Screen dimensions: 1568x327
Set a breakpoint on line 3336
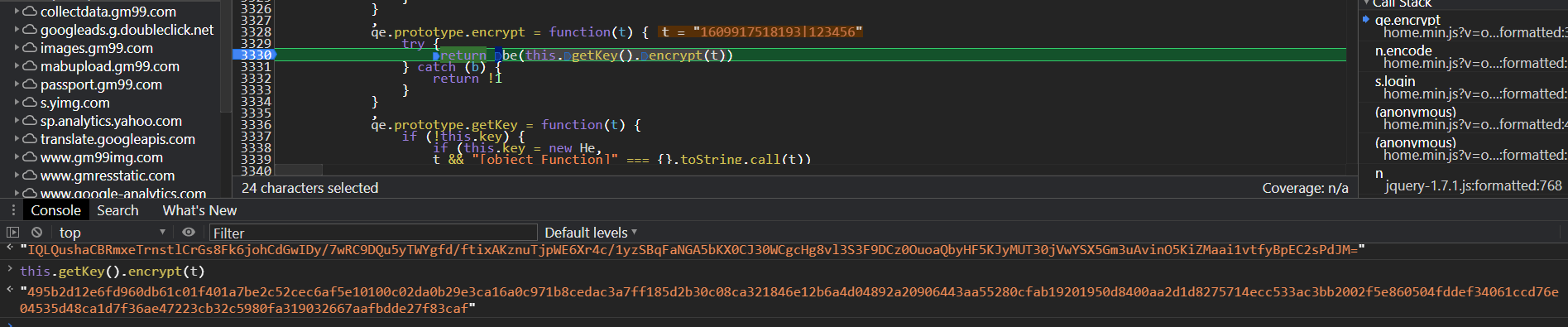click(x=256, y=124)
